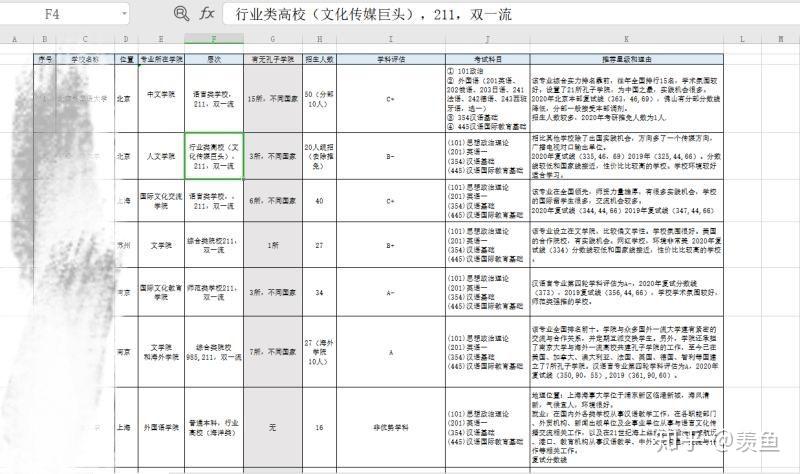Select column D header
The image size is (800, 474).
(126, 39)
